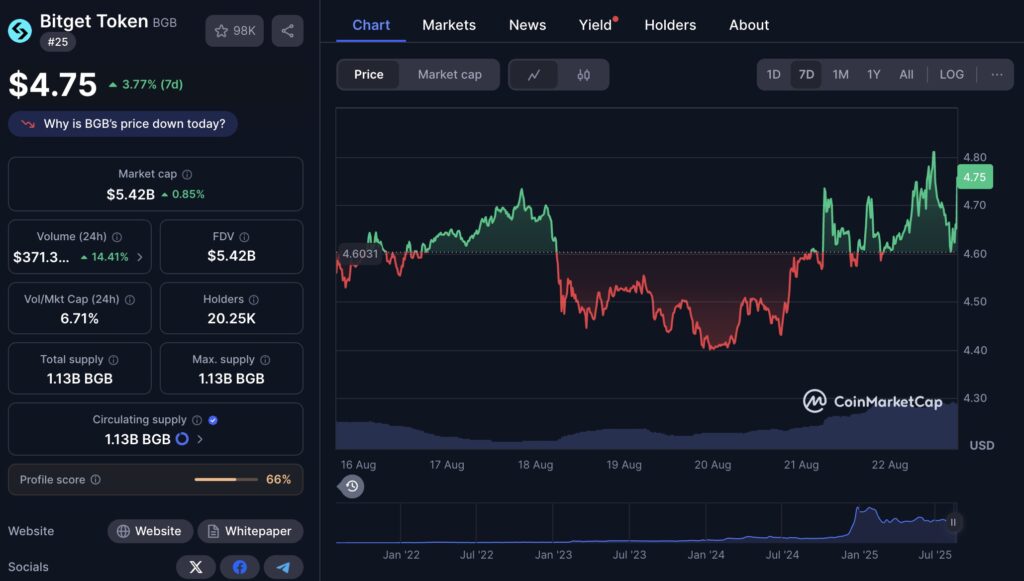Add BGB to watchlist via star button
Screen dimensions: 1024x581
click(x=234, y=31)
